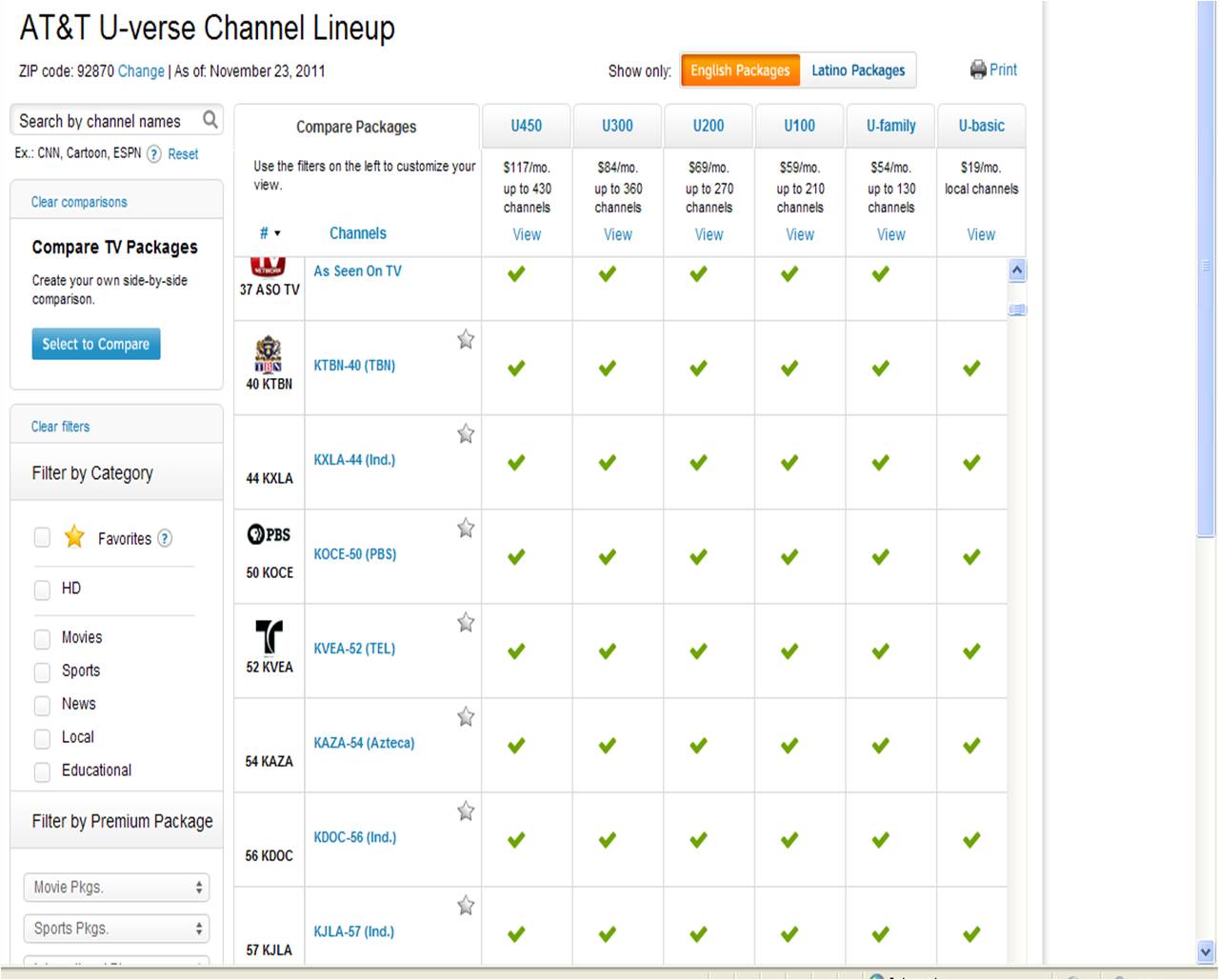
Task: Click the channel list scroll up arrow
Action: (1017, 270)
